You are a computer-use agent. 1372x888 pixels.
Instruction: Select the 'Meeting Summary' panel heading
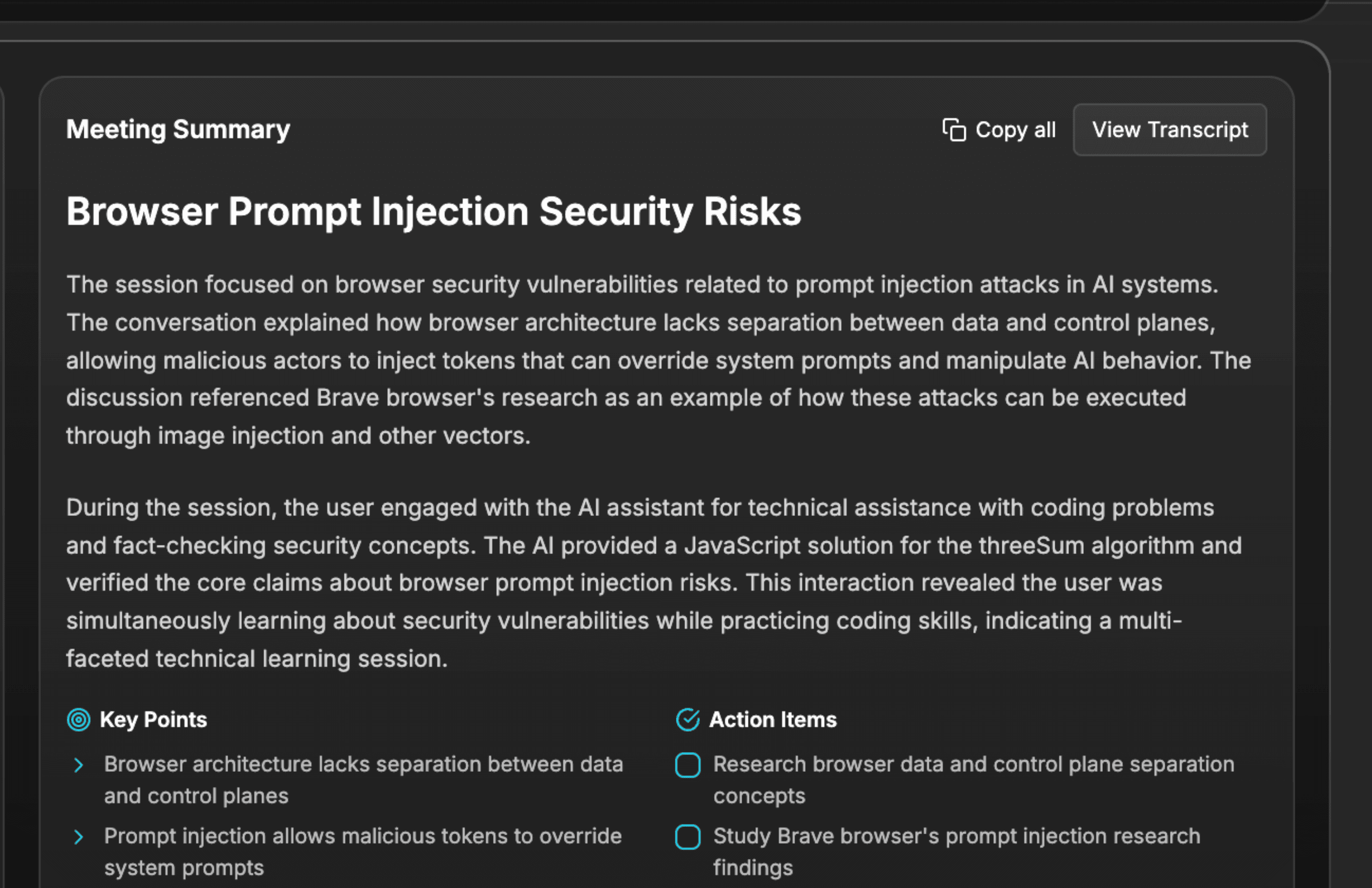pyautogui.click(x=178, y=129)
